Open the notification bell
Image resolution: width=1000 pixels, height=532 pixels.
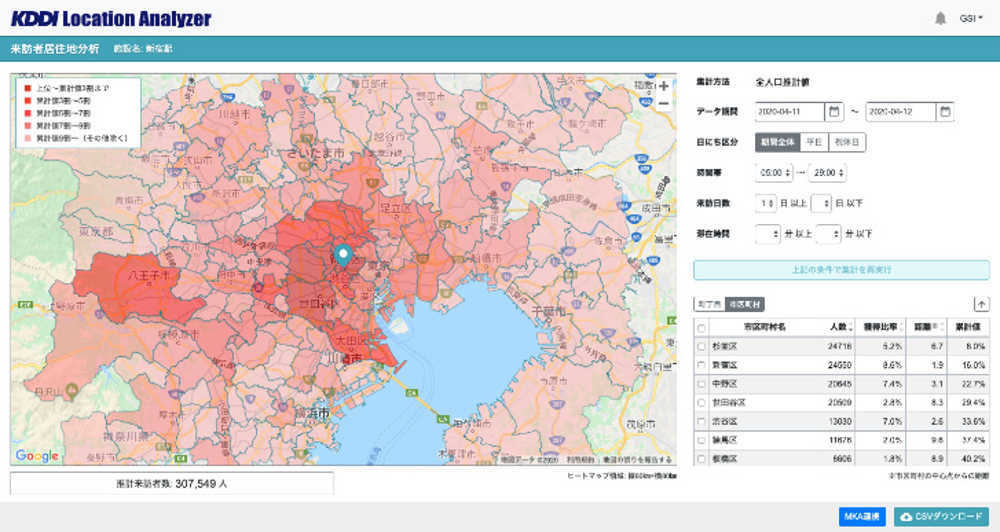click(940, 18)
